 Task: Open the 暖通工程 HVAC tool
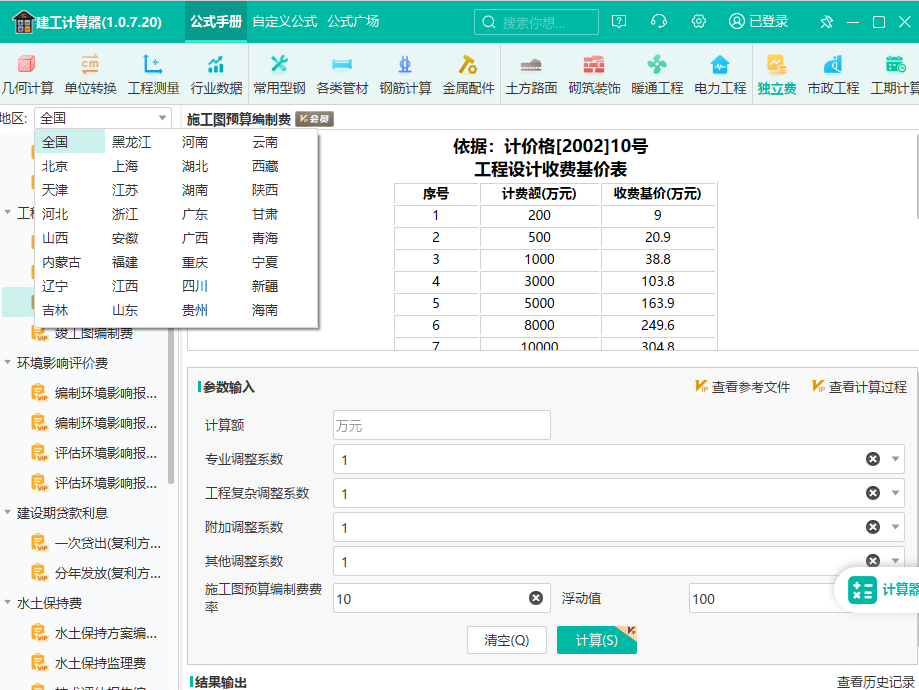(657, 74)
